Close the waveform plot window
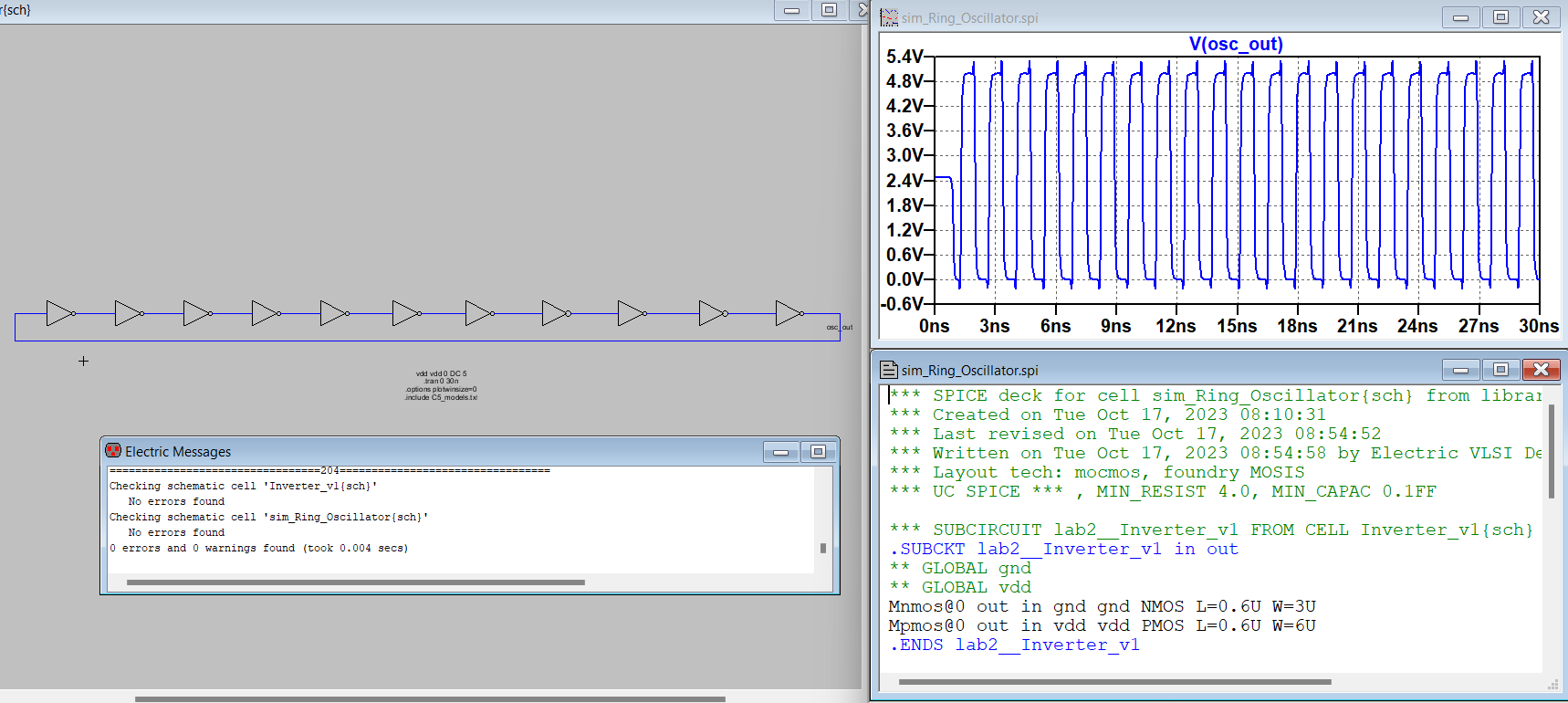1568x703 pixels. [x=1541, y=17]
